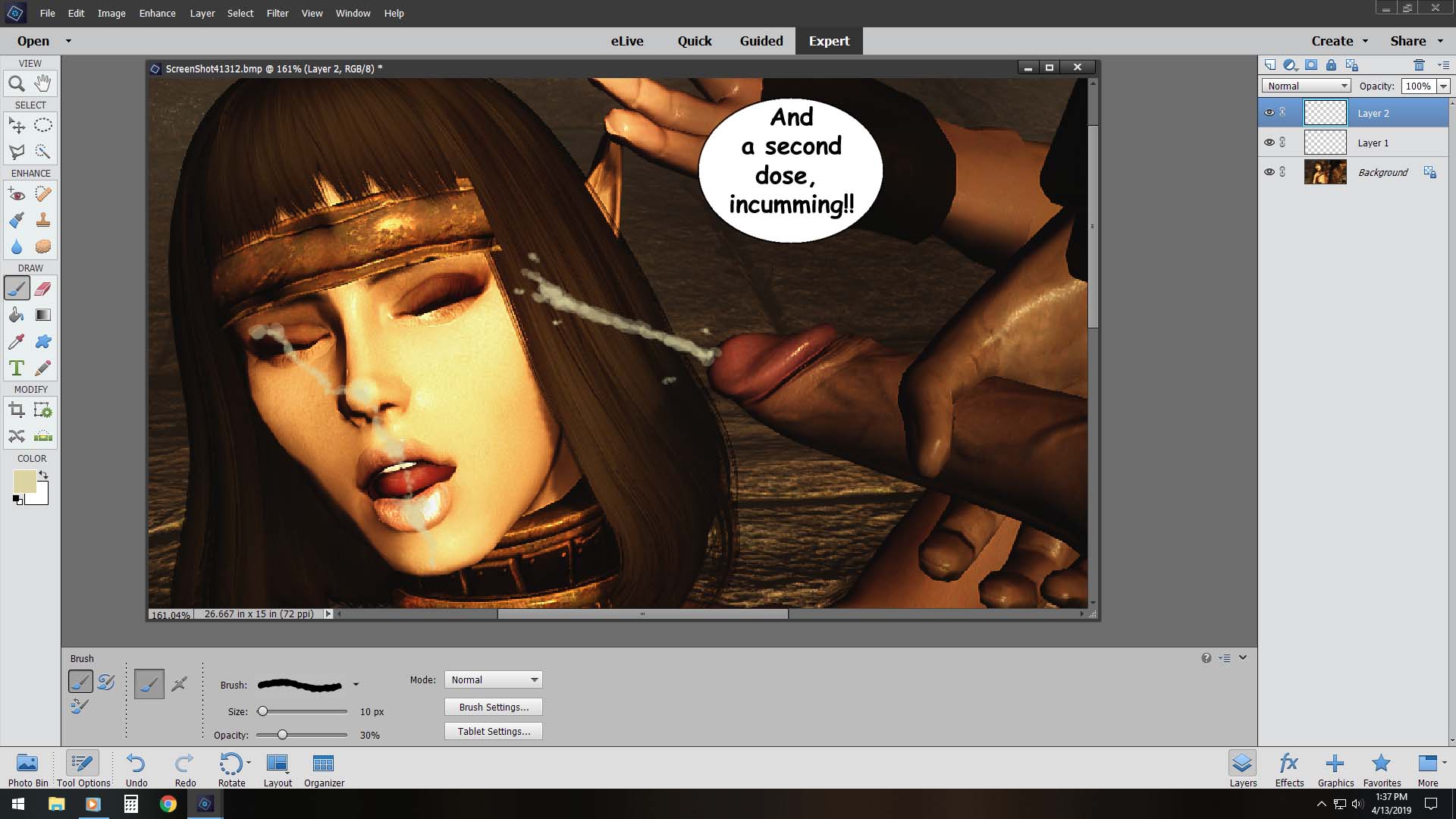
Task: Select the Eraser tool
Action: coord(43,288)
